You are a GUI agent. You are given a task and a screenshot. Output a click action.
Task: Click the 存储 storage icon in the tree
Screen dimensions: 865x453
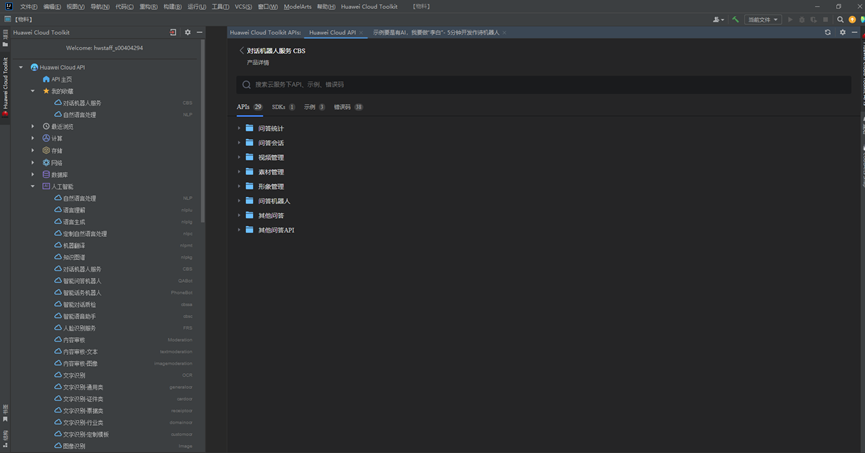coord(46,150)
